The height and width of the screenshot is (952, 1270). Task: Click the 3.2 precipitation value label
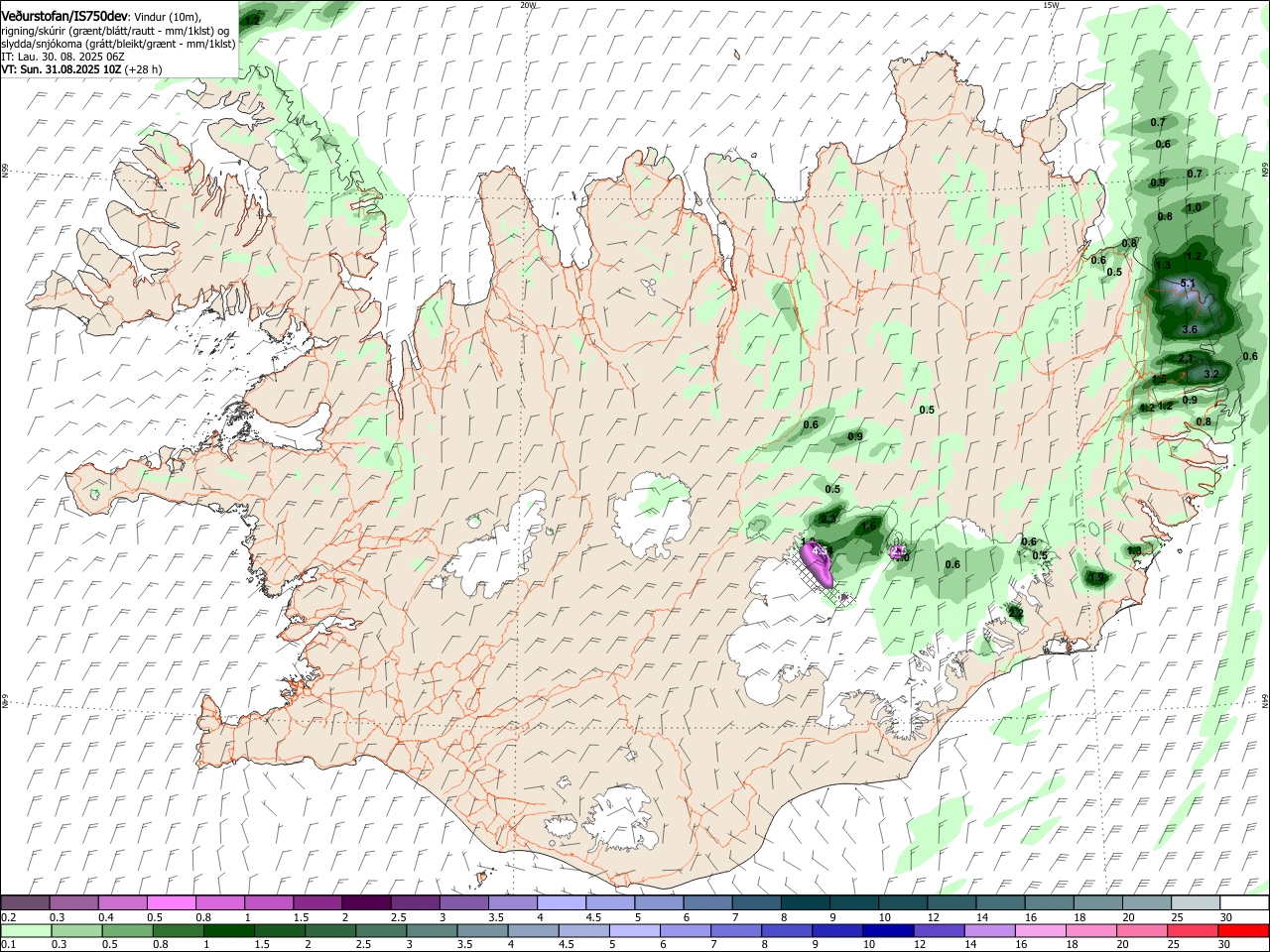coord(1210,374)
